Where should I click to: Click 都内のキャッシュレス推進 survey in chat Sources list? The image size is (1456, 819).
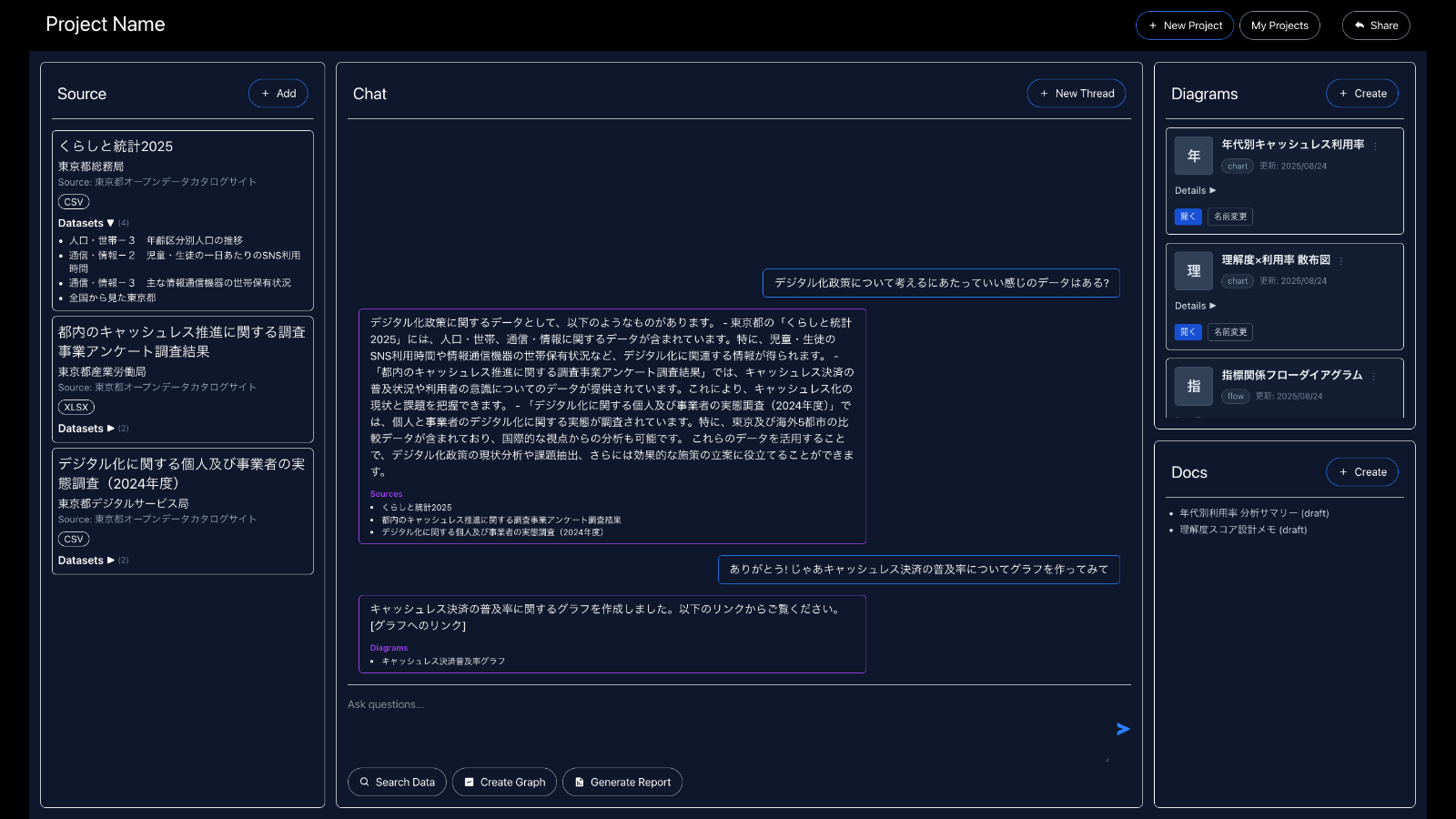pos(501,521)
